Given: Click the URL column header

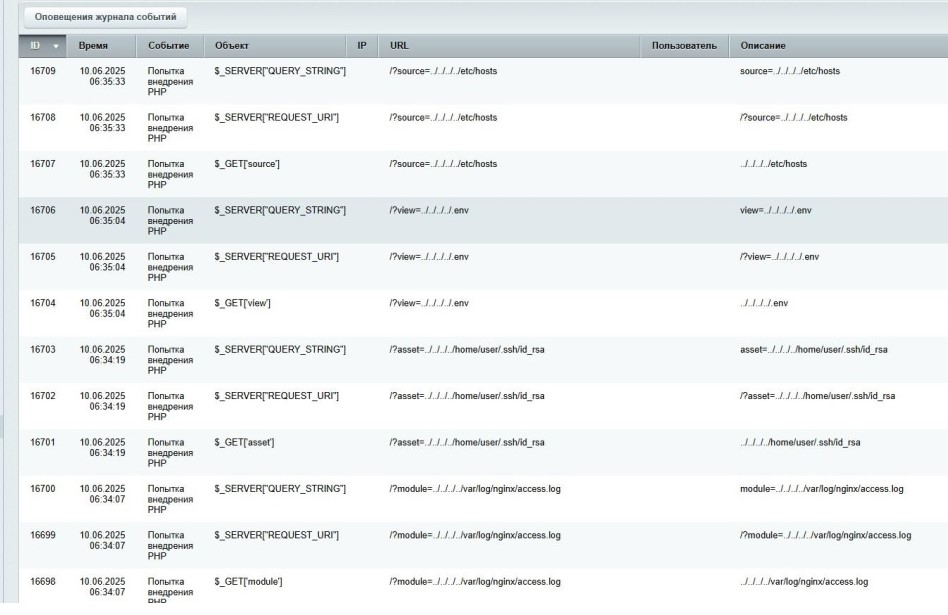Looking at the screenshot, I should pos(399,46).
